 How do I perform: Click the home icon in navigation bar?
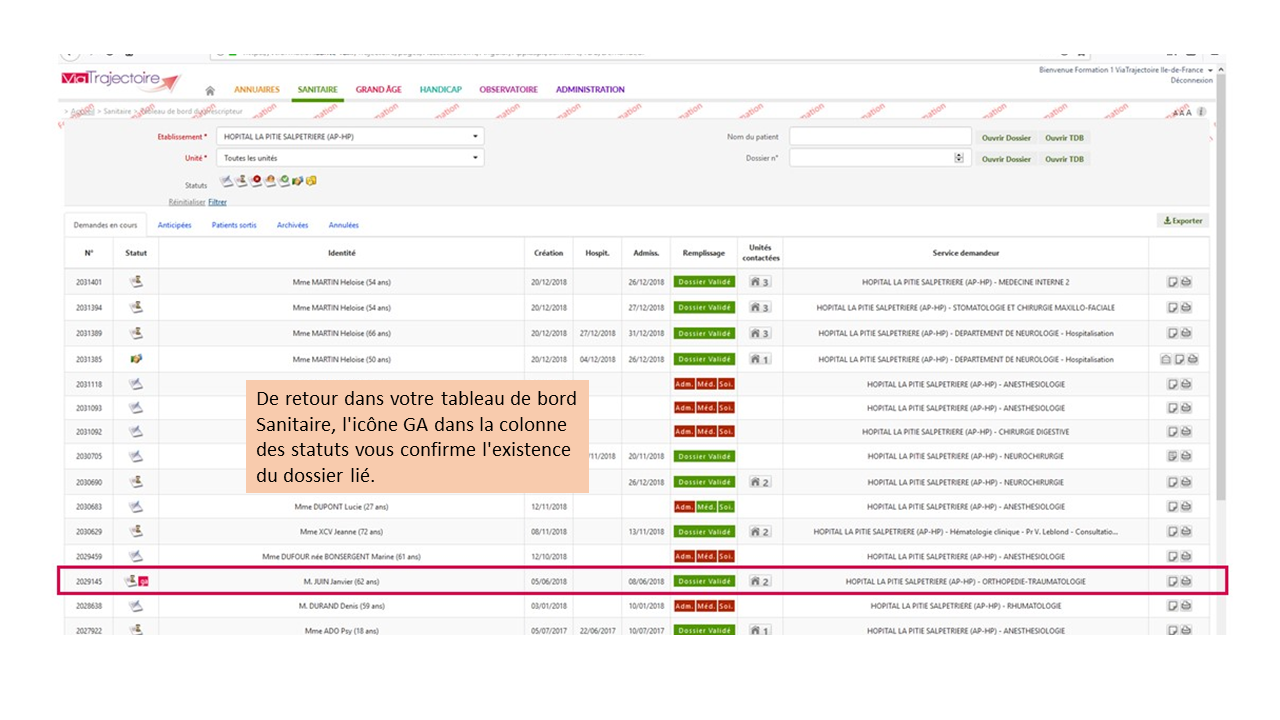click(210, 90)
